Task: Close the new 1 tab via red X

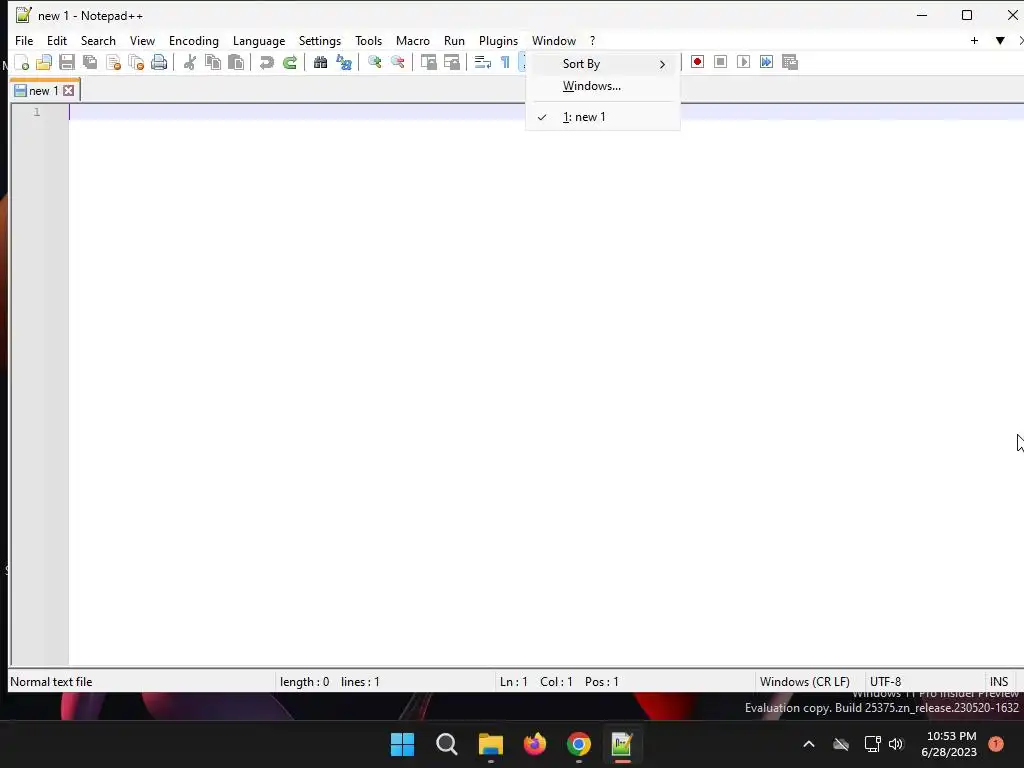Action: 69,91
